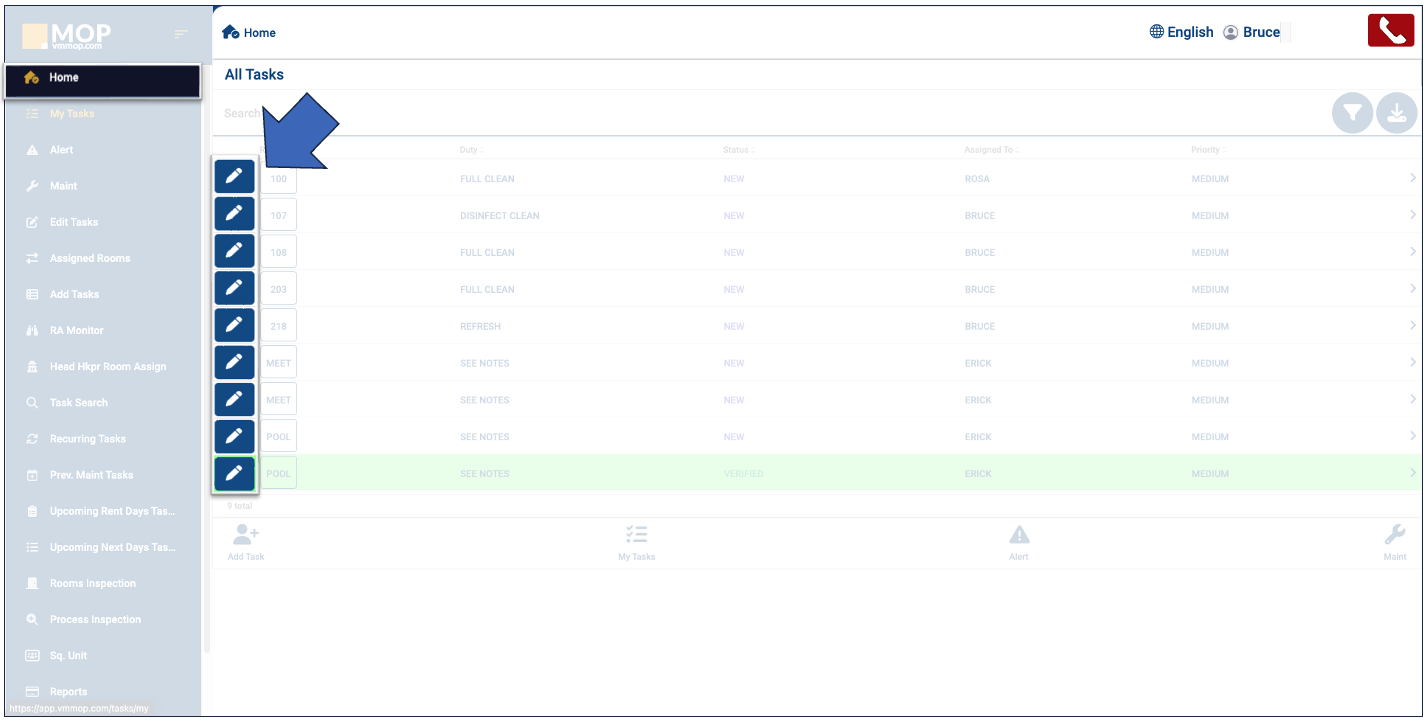Click the pencil edit icon for room 100

point(234,177)
